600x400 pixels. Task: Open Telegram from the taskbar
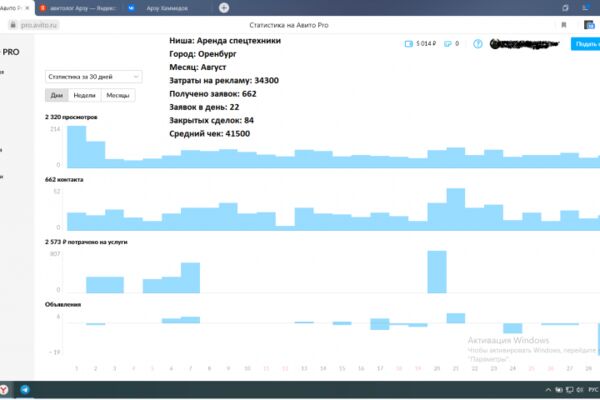[x=25, y=390]
